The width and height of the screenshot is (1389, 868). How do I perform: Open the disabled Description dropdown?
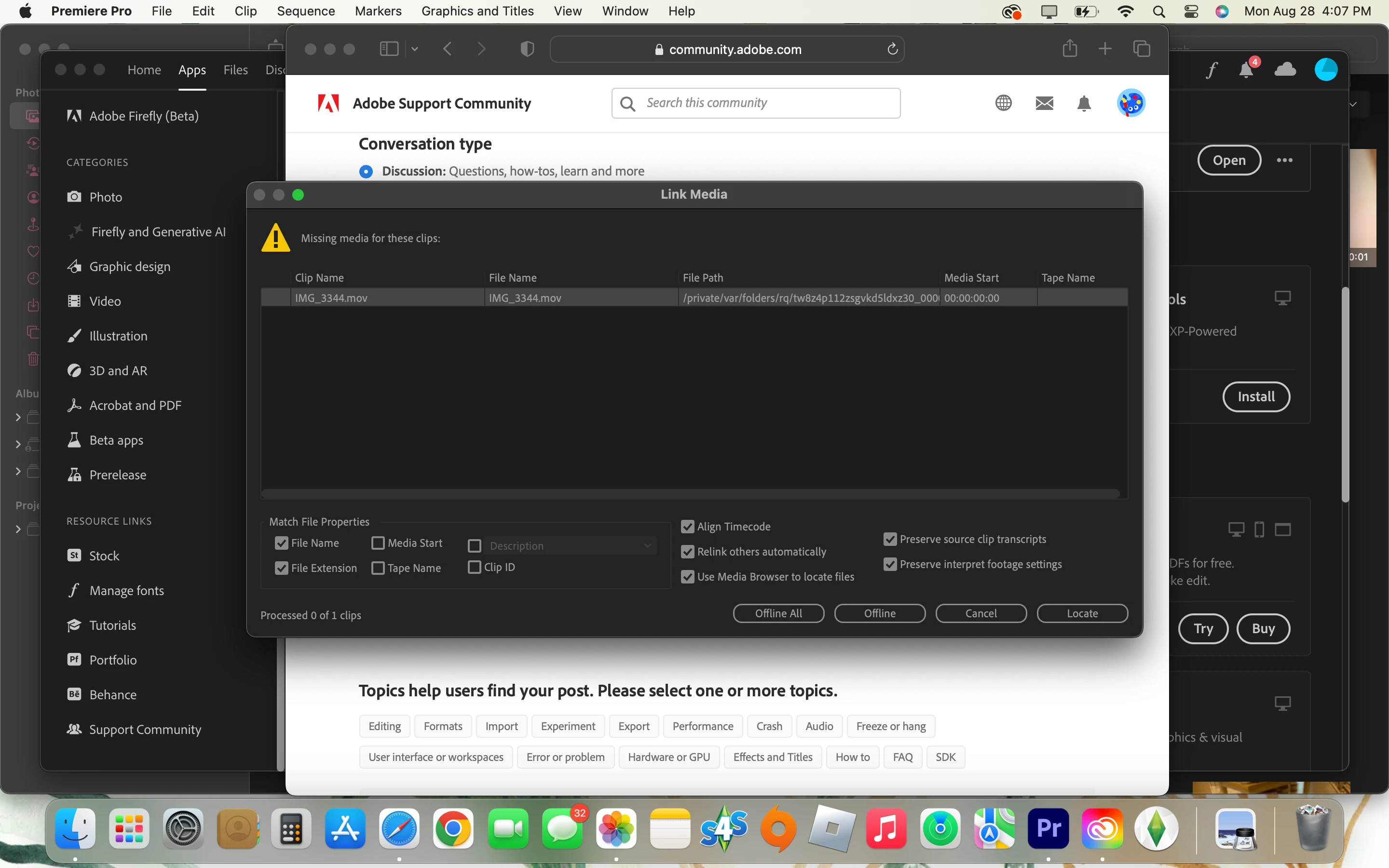pos(570,546)
